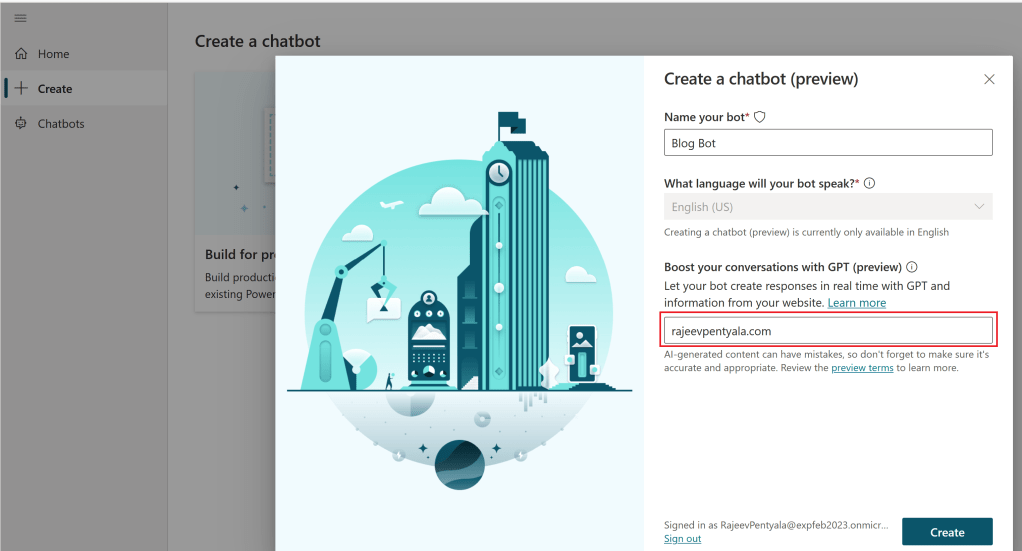
Task: Open the hamburger navigation menu
Action: (x=20, y=19)
